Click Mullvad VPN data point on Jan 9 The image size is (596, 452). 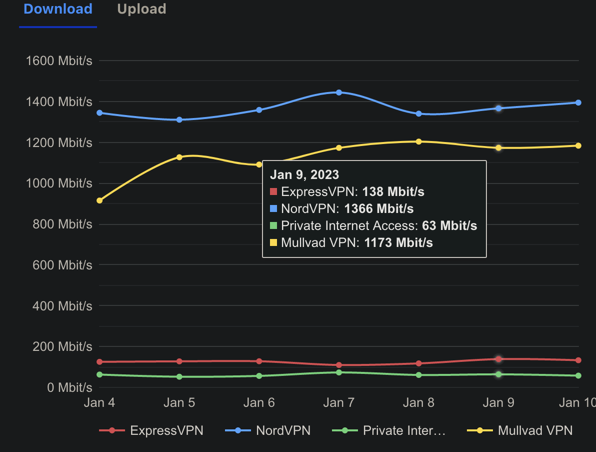point(499,148)
